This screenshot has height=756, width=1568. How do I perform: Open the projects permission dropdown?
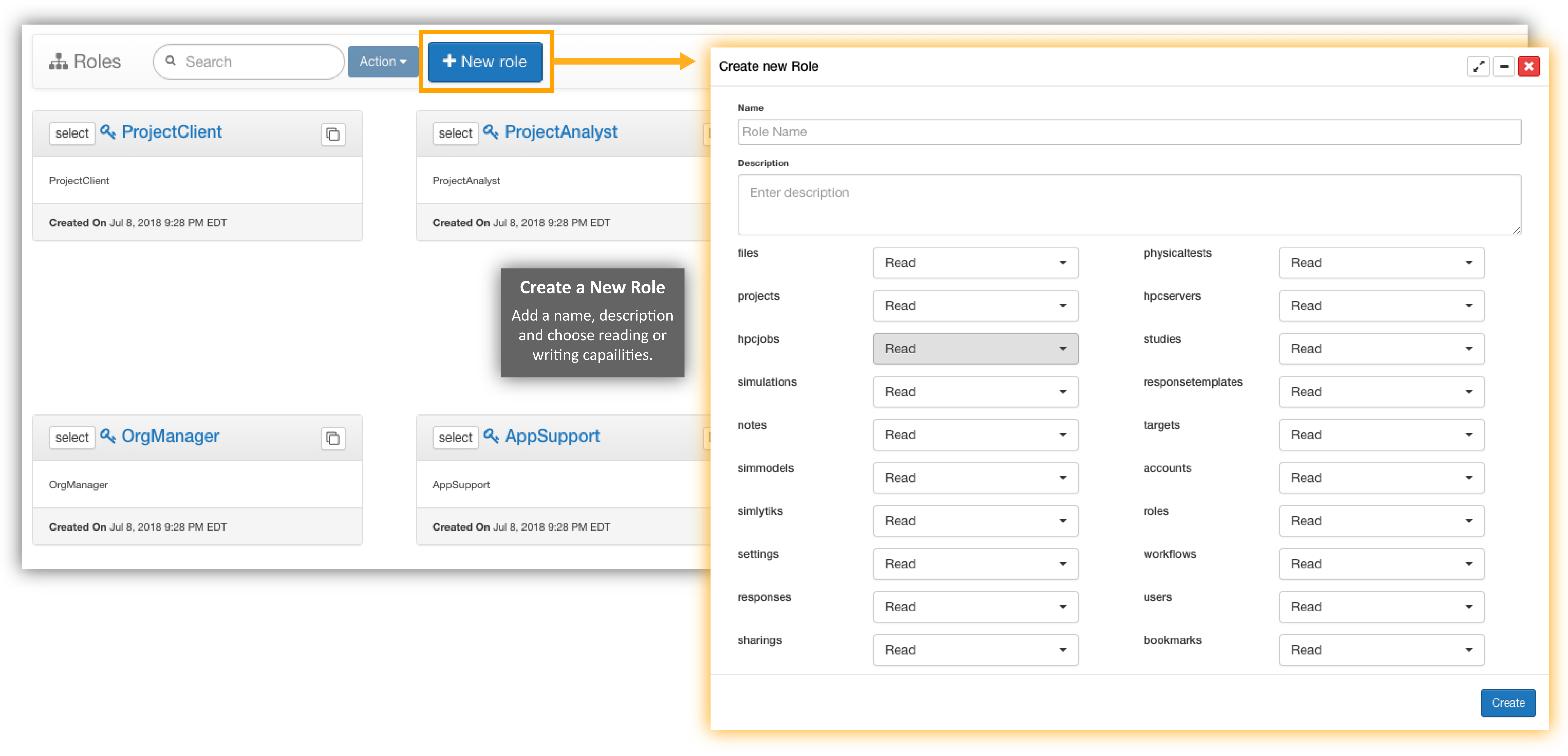pos(976,305)
